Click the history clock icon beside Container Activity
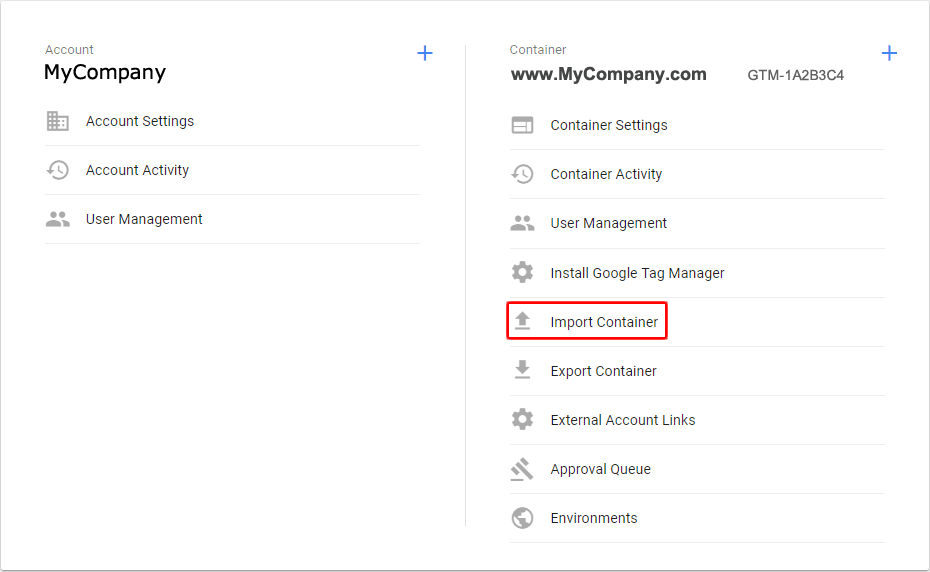The height and width of the screenshot is (572, 930). tap(522, 174)
